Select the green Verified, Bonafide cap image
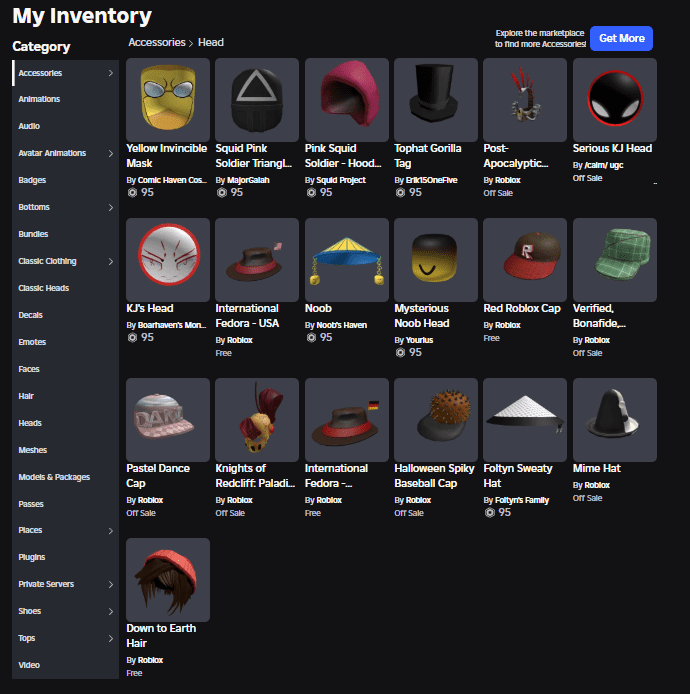The image size is (690, 694). (x=615, y=260)
